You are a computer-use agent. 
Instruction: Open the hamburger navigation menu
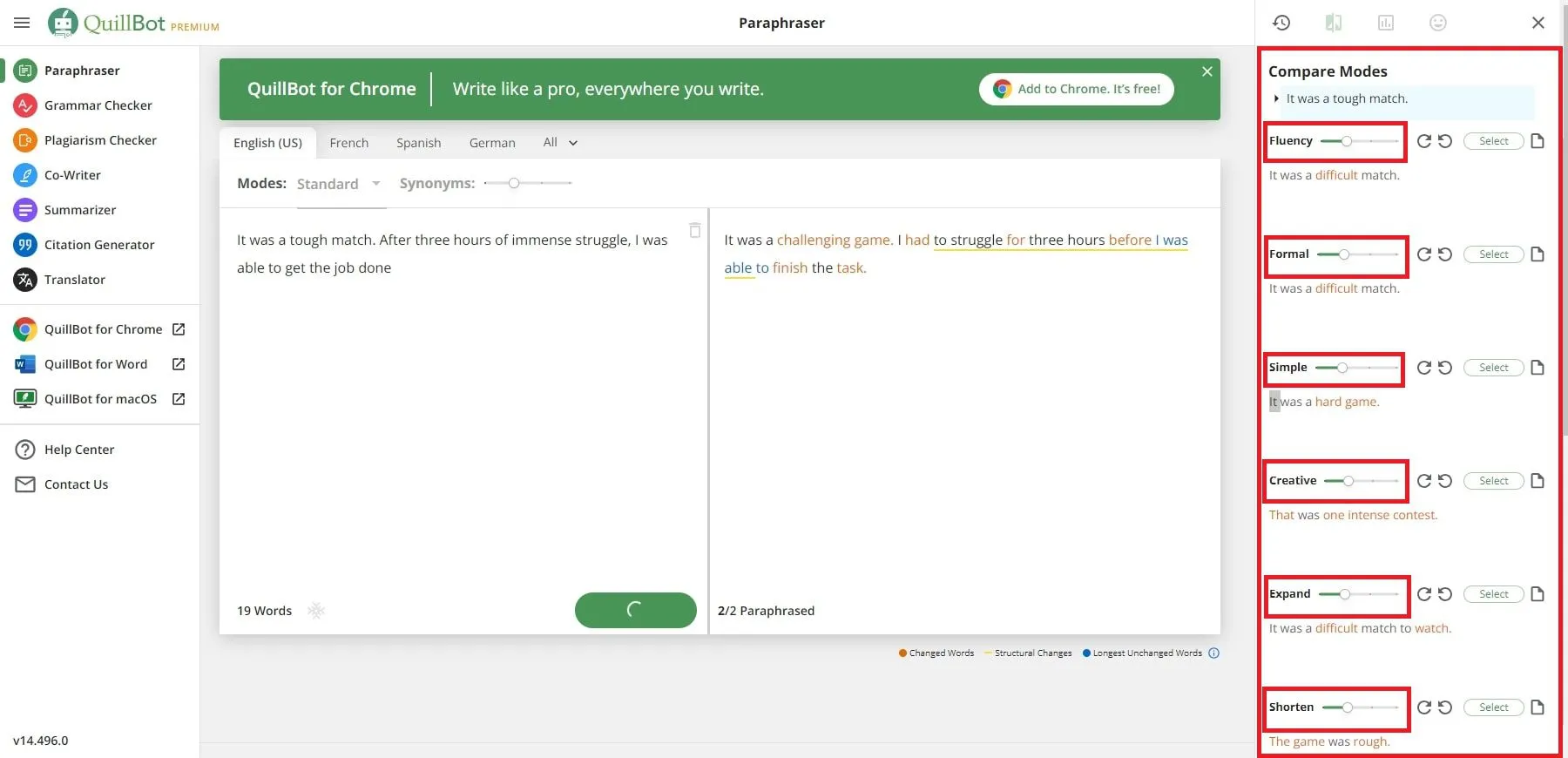tap(22, 23)
